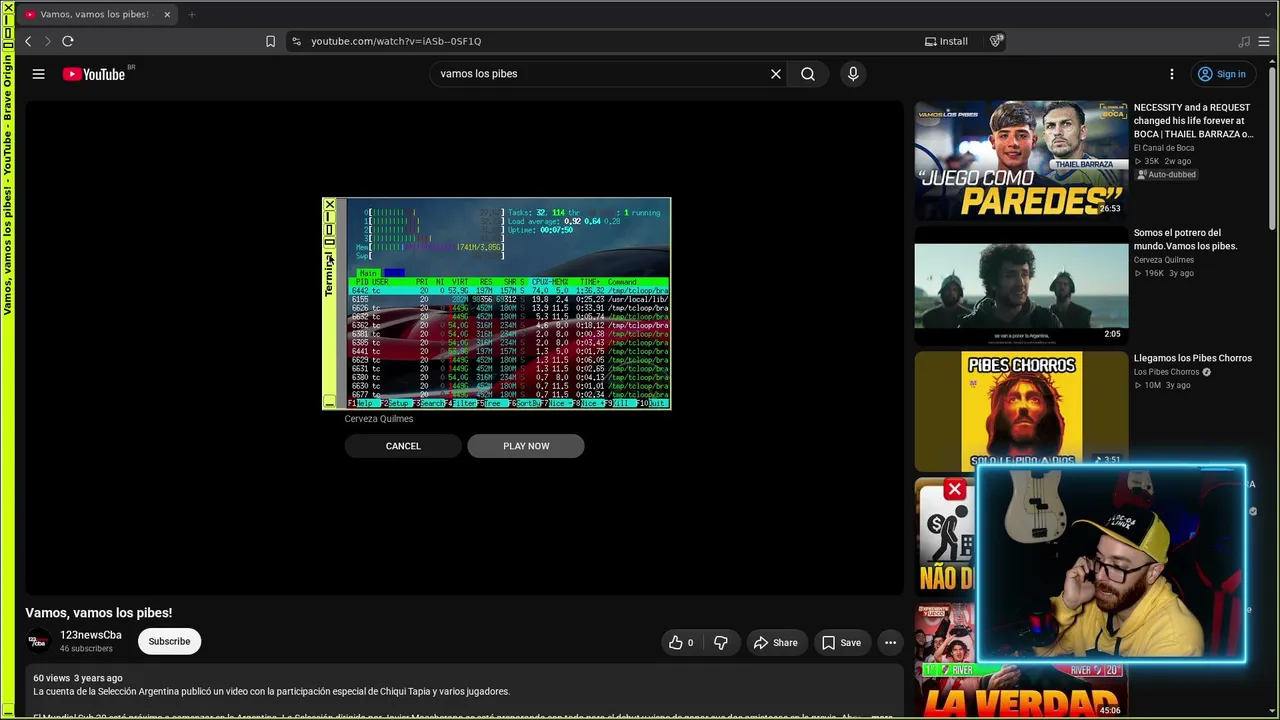Open Brave browser main menu
Viewport: 1280px width, 720px height.
click(x=1265, y=41)
